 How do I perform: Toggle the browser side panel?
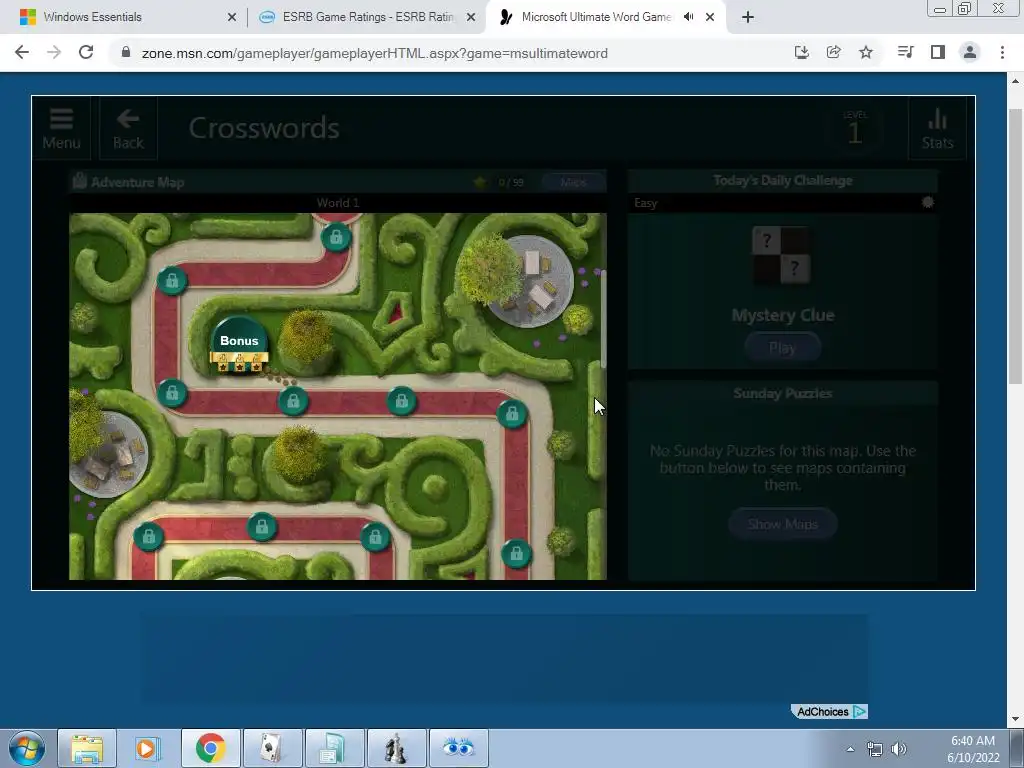tap(938, 52)
